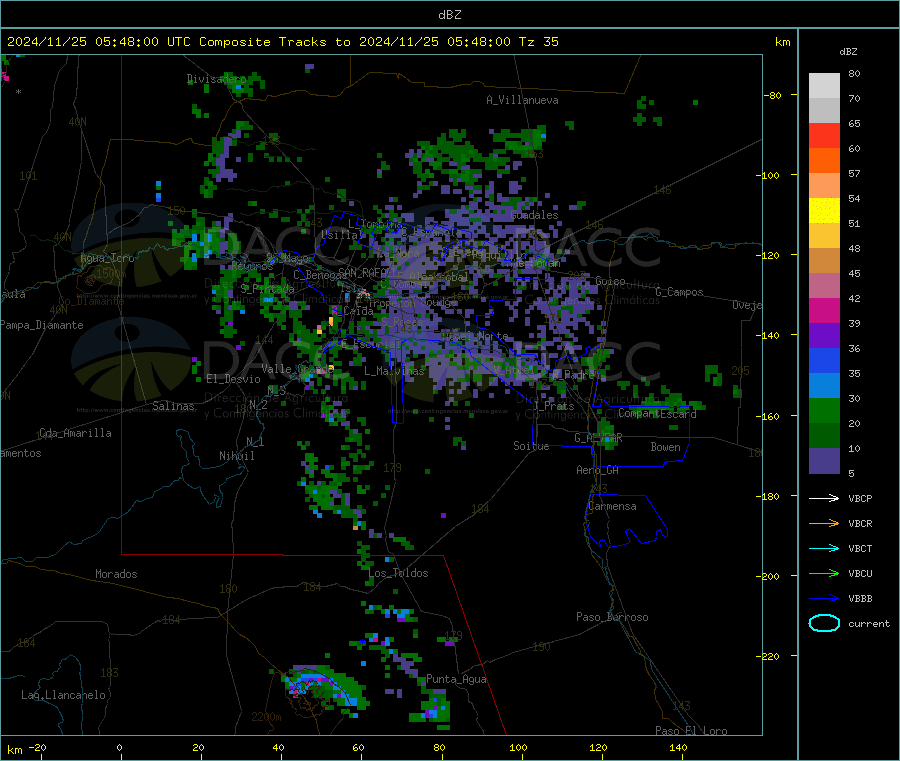Click the cyan 'current' ellipse legend icon

(824, 623)
